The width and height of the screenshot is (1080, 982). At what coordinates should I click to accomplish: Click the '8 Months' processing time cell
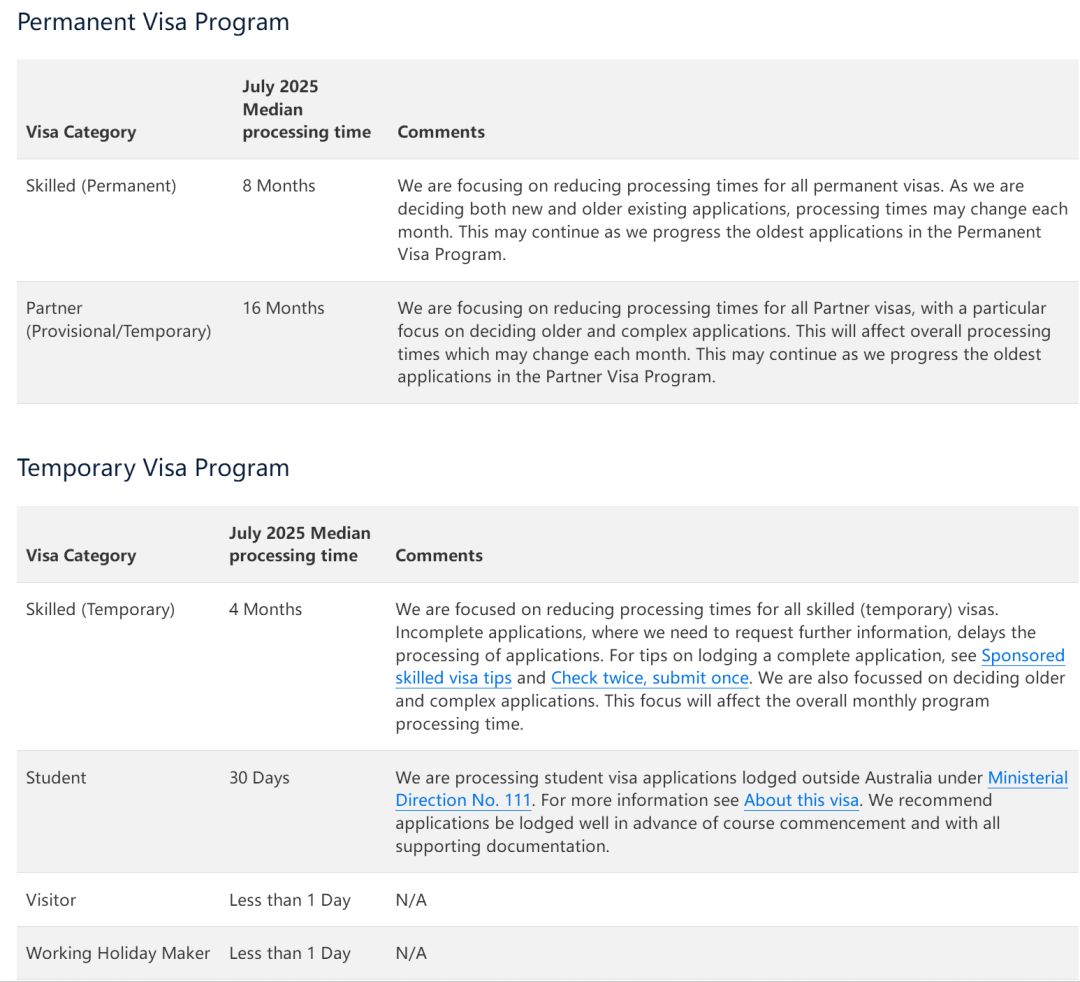[x=278, y=186]
